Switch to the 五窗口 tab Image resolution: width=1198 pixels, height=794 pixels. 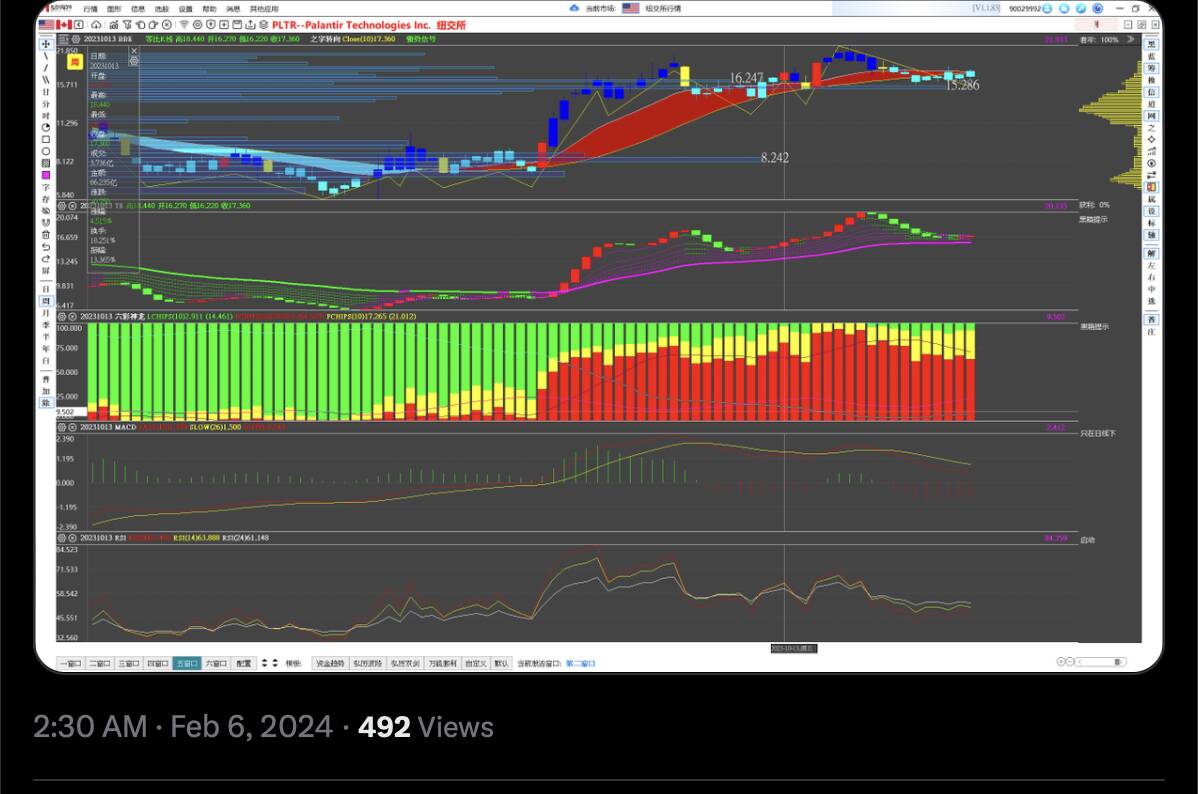coord(186,663)
